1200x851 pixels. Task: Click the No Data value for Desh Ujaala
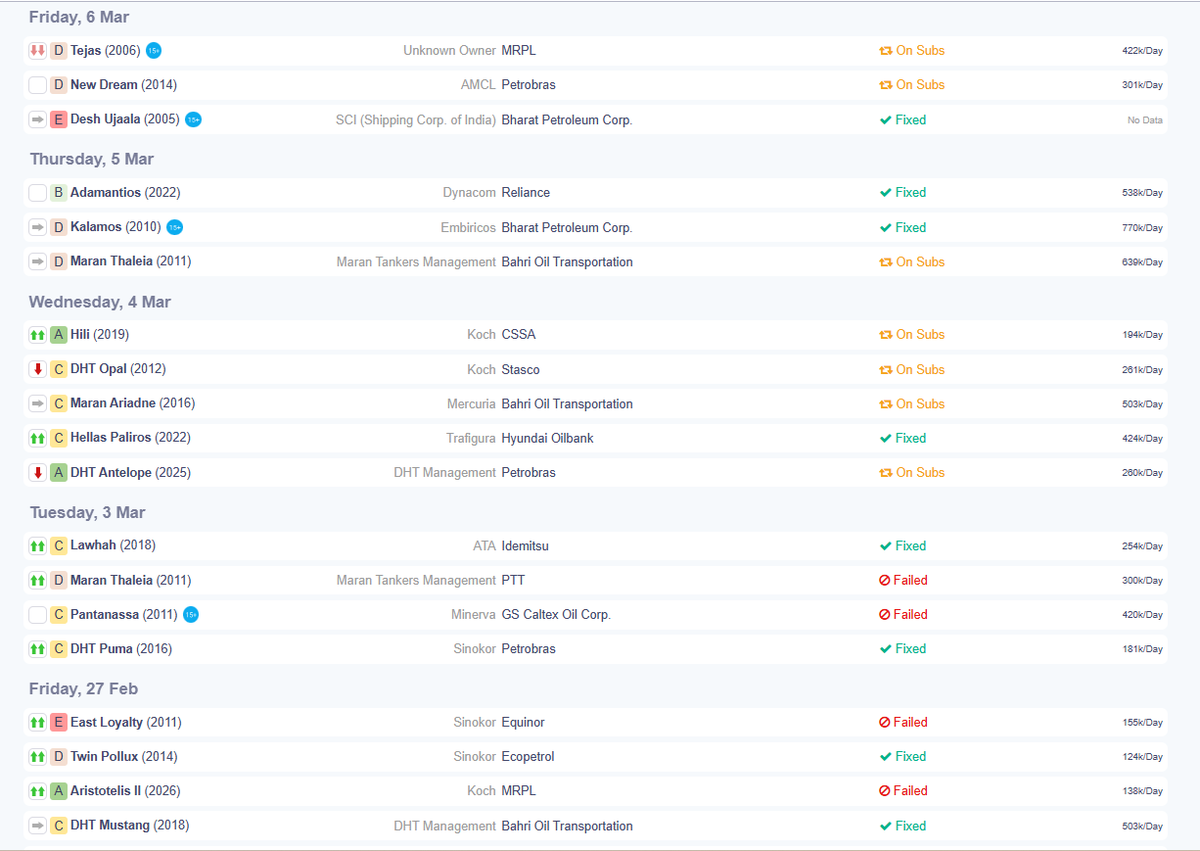pos(1145,120)
